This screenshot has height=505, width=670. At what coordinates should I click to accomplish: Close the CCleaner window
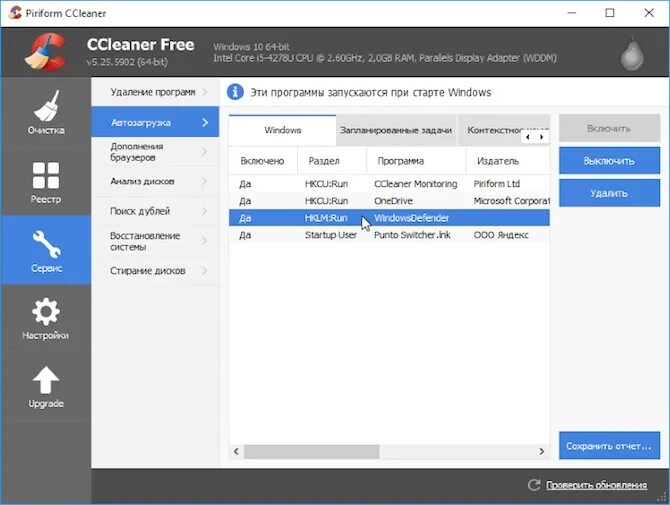[x=649, y=13]
